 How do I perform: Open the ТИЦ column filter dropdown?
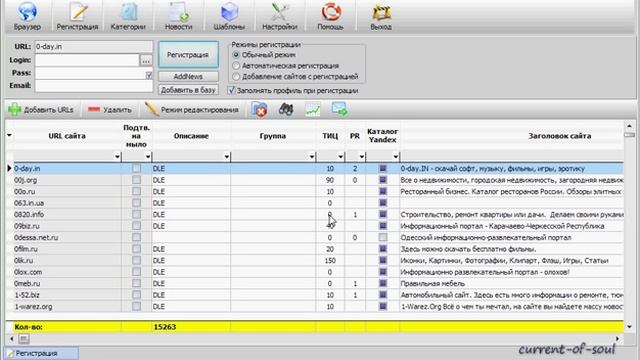coord(340,157)
